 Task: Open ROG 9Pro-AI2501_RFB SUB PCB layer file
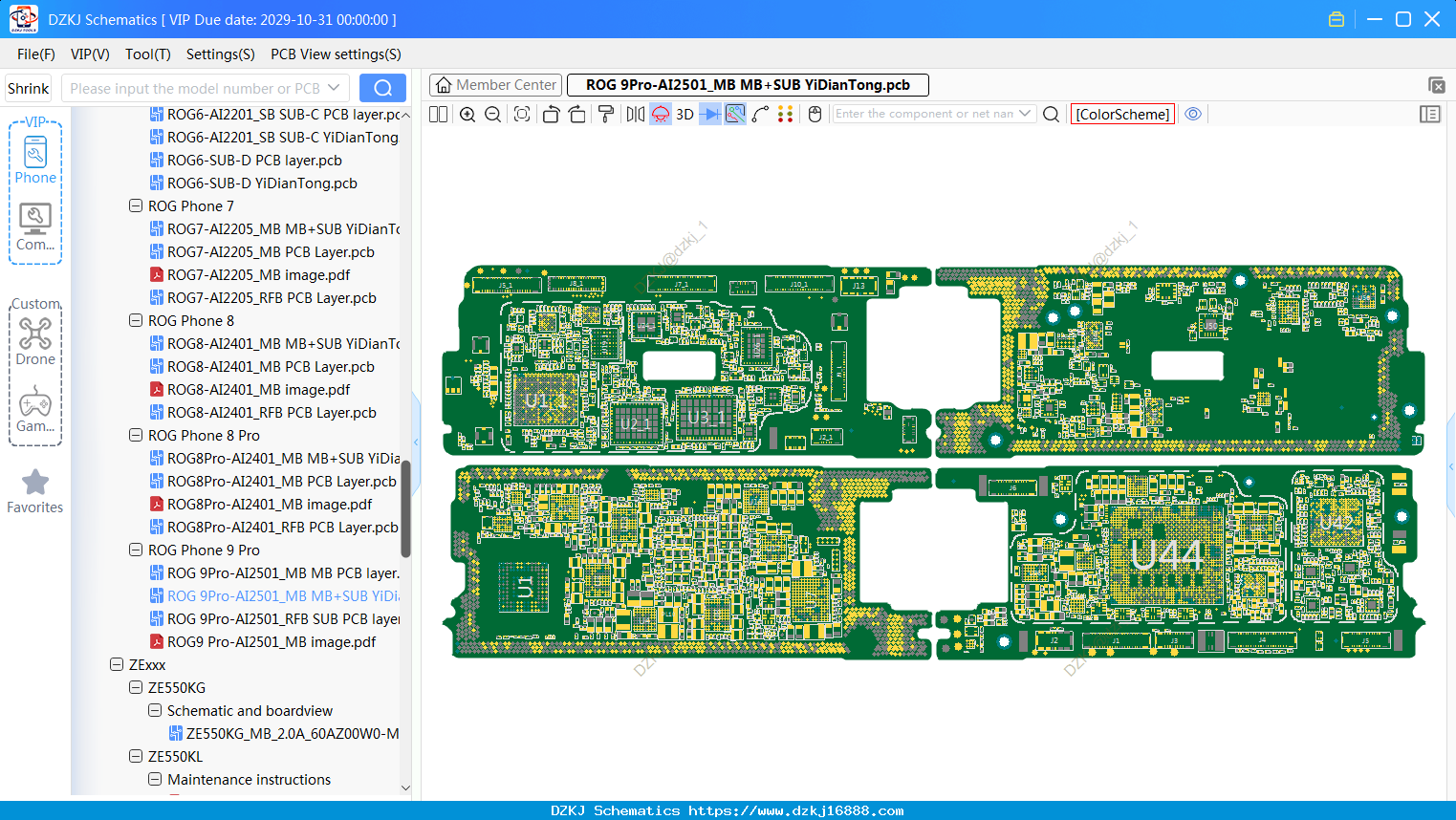pyautogui.click(x=275, y=619)
